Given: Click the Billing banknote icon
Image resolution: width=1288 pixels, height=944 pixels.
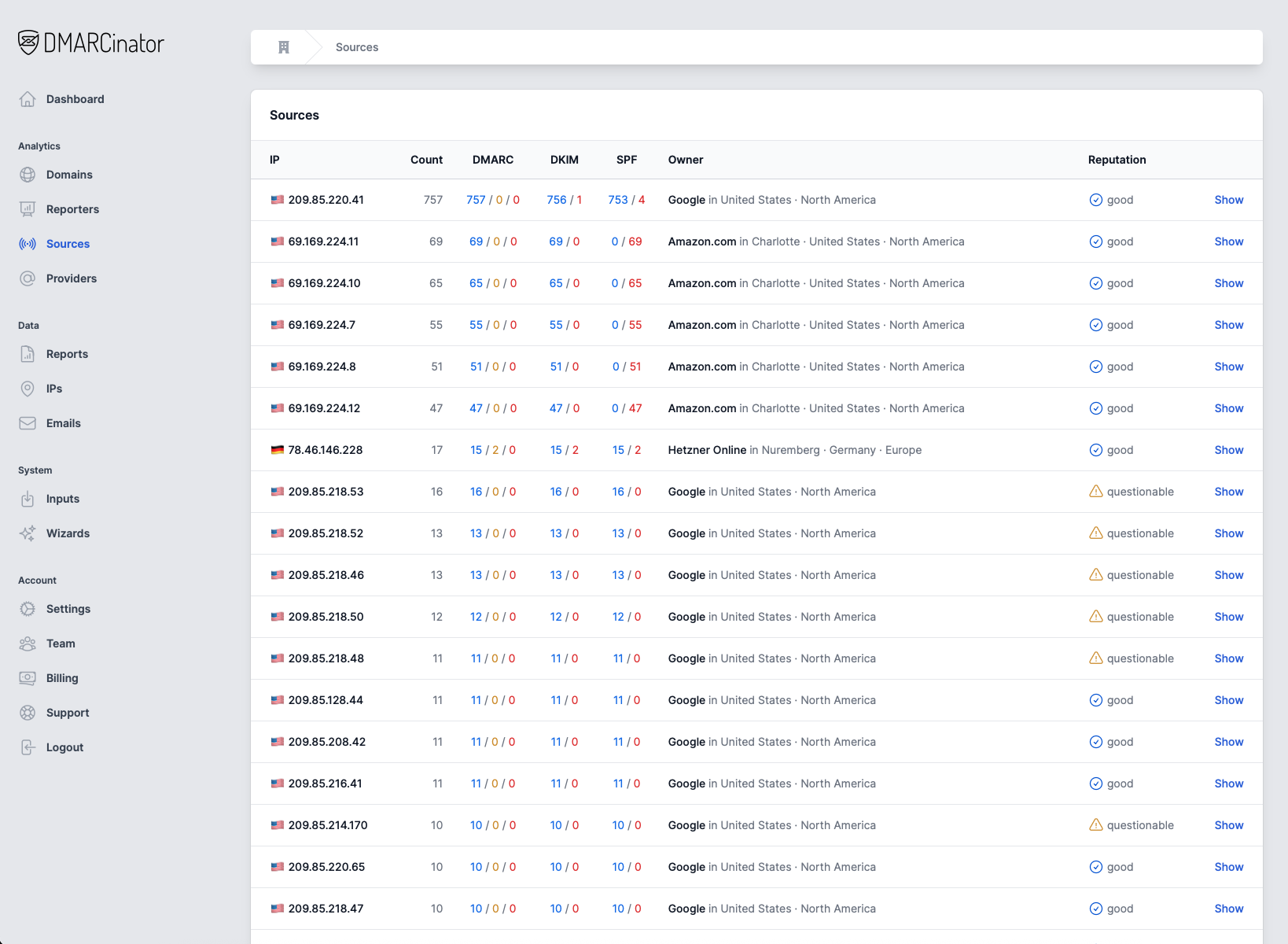Looking at the screenshot, I should coord(28,678).
